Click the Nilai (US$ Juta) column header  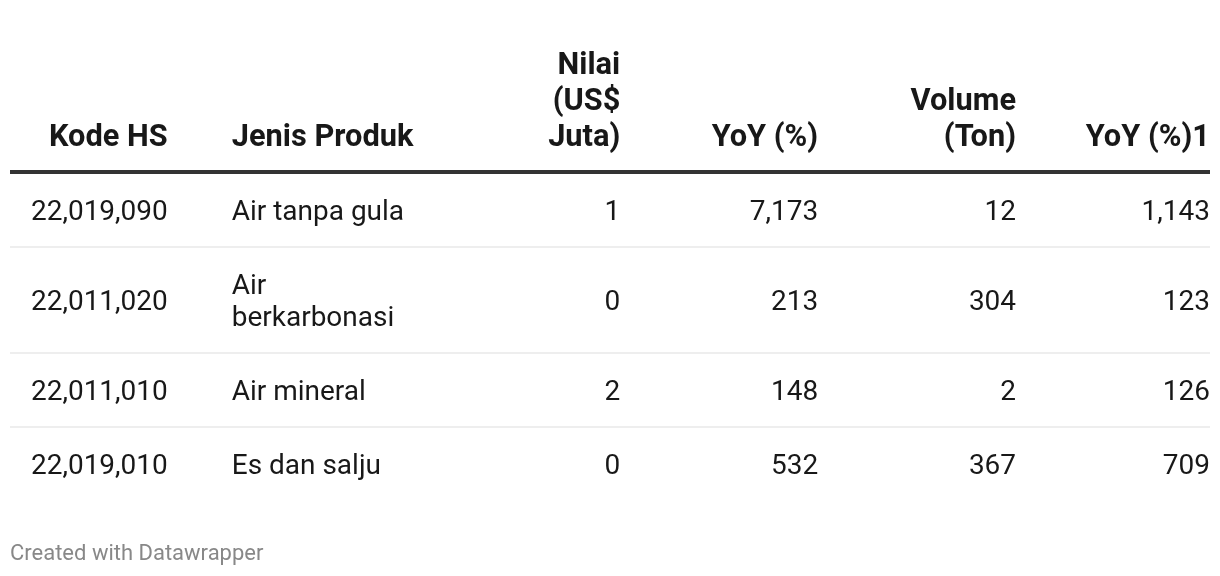coord(585,99)
